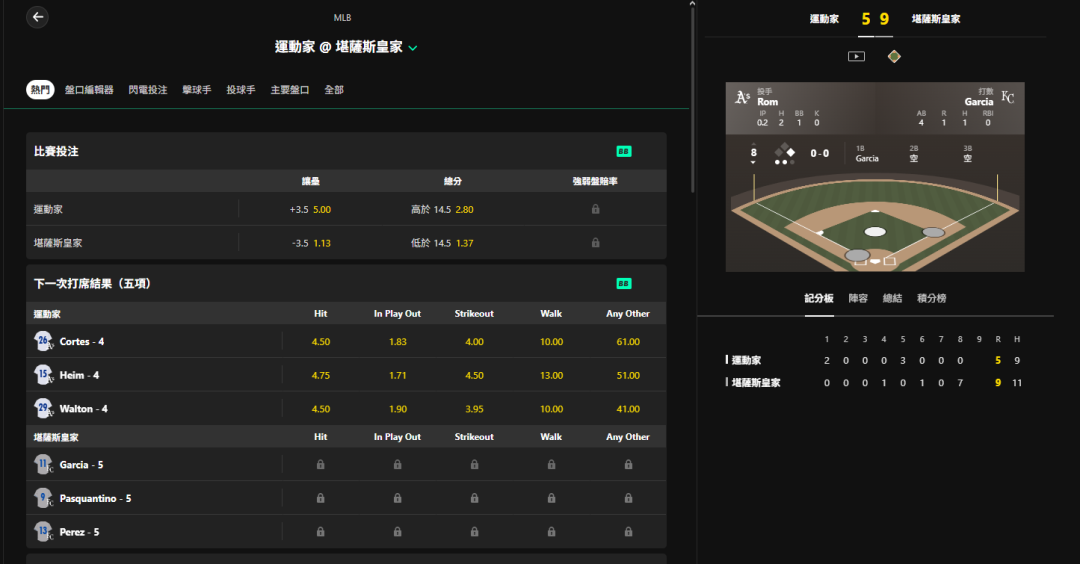Open the matchup dropdown chevron next to 堪薩斯皇家

tap(413, 48)
